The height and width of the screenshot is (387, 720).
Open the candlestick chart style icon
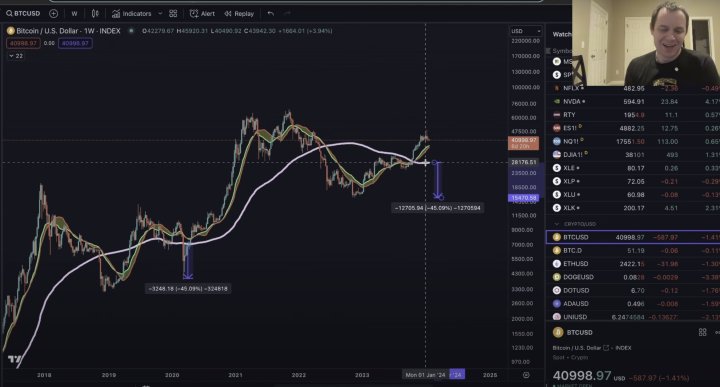(95, 13)
